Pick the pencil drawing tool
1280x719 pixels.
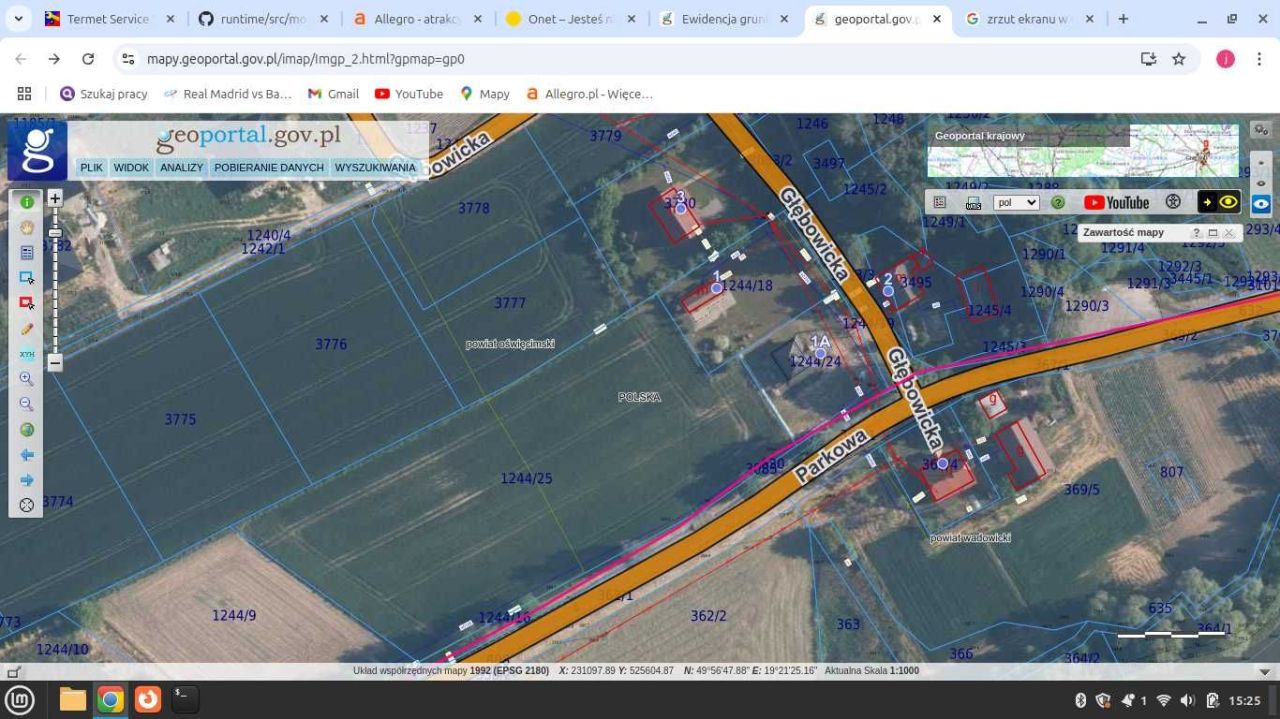pyautogui.click(x=27, y=329)
